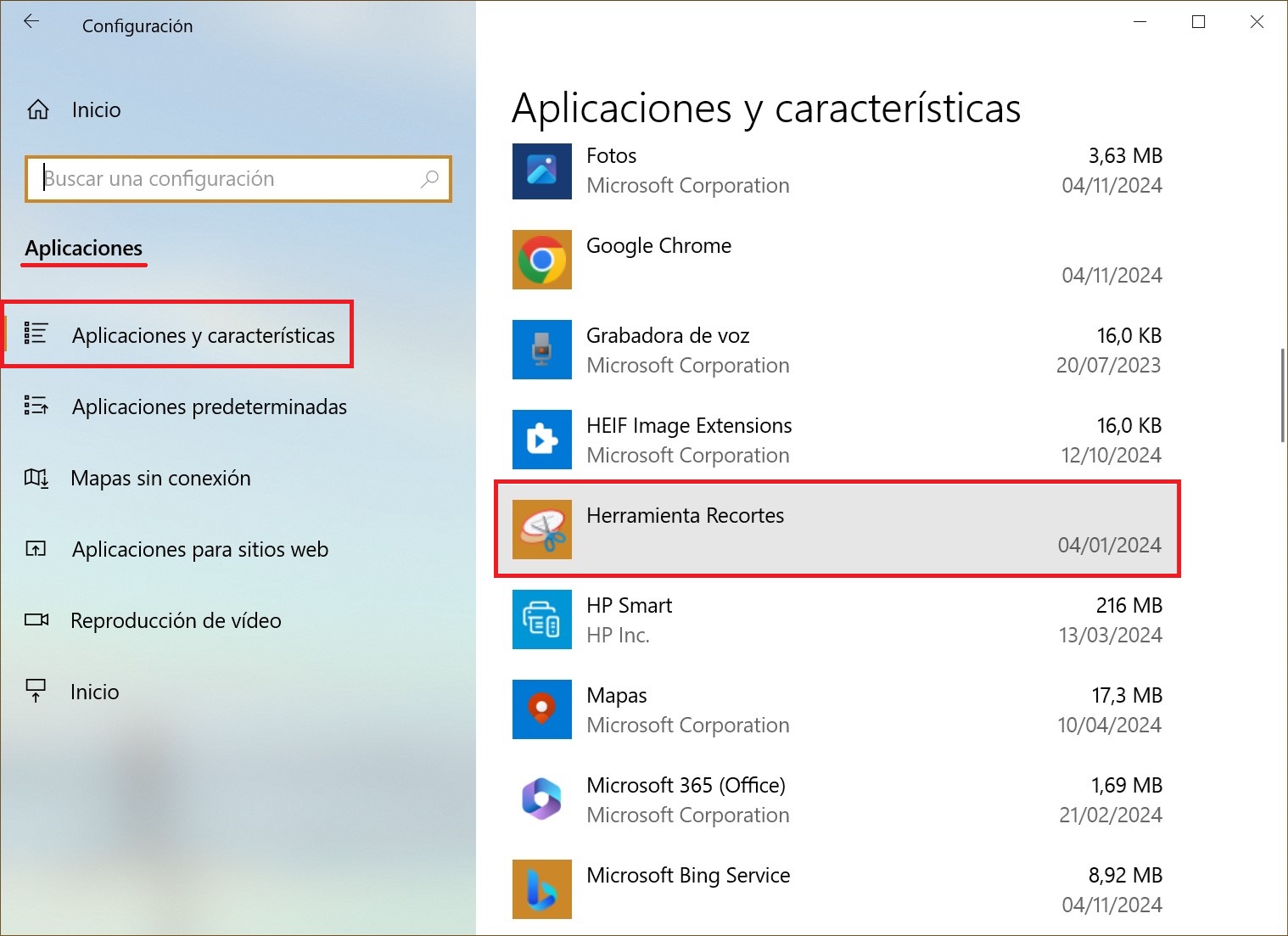The width and height of the screenshot is (1288, 936).
Task: Select Aplicaciones y características list icon
Action: click(36, 333)
